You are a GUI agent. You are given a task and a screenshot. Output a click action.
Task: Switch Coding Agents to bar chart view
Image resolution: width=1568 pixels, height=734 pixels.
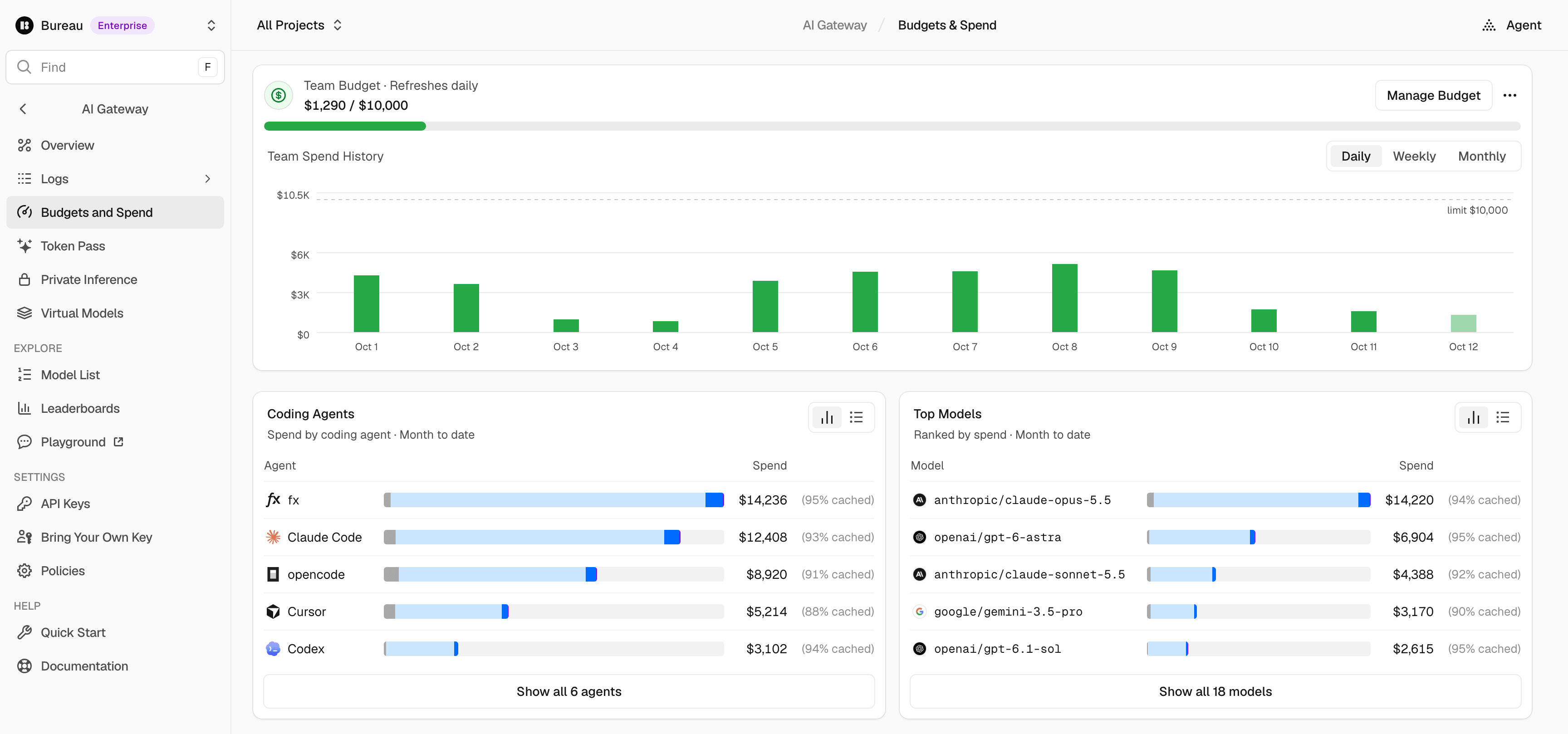[x=827, y=417]
